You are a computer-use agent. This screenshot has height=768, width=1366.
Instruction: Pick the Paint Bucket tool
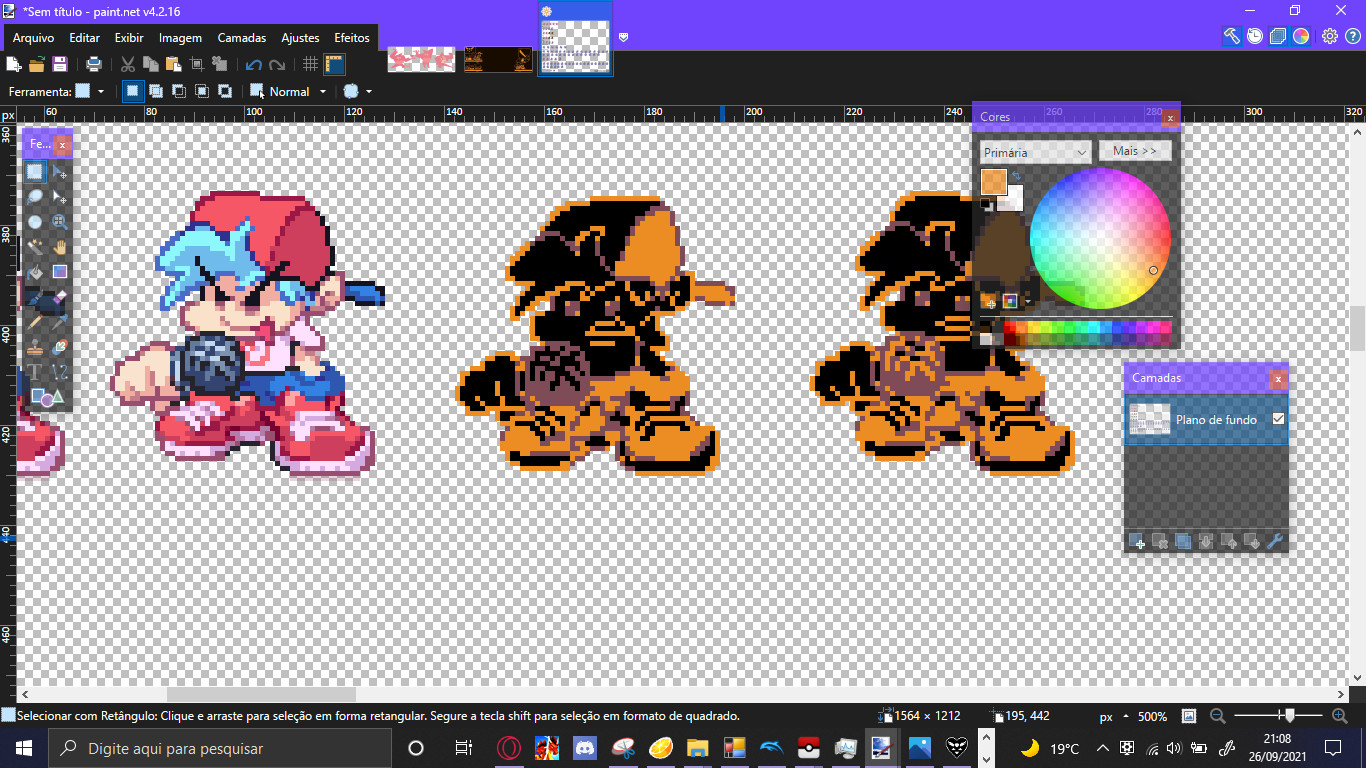pos(35,272)
